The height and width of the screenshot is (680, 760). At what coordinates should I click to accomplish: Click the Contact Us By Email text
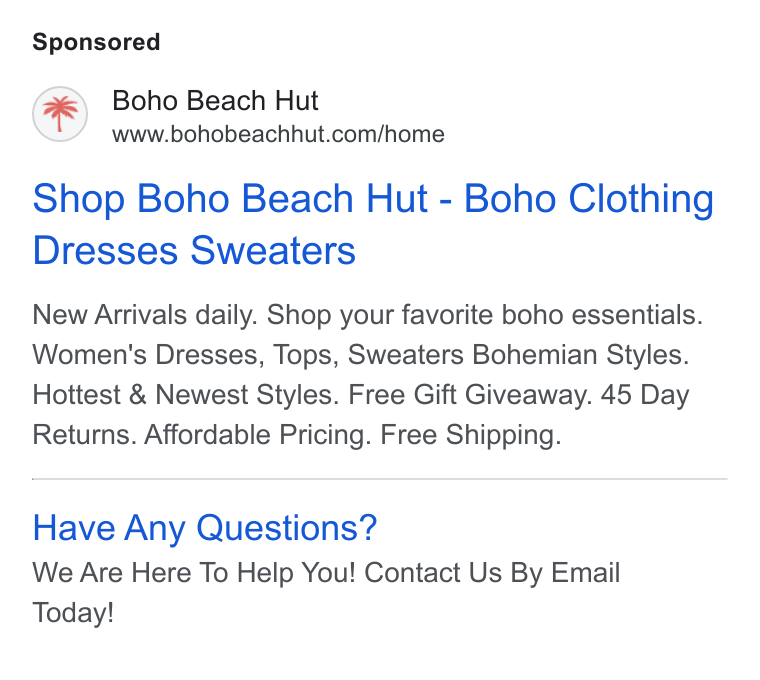492,572
